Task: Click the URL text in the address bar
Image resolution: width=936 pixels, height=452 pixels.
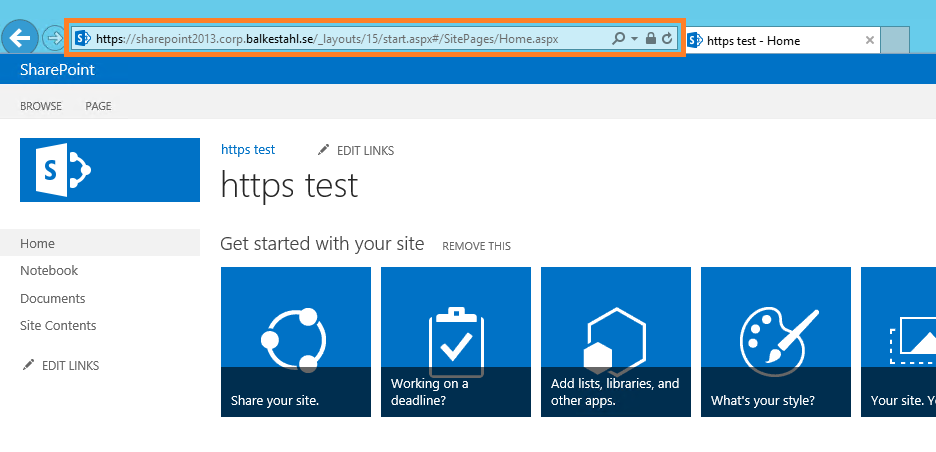Action: coord(330,39)
